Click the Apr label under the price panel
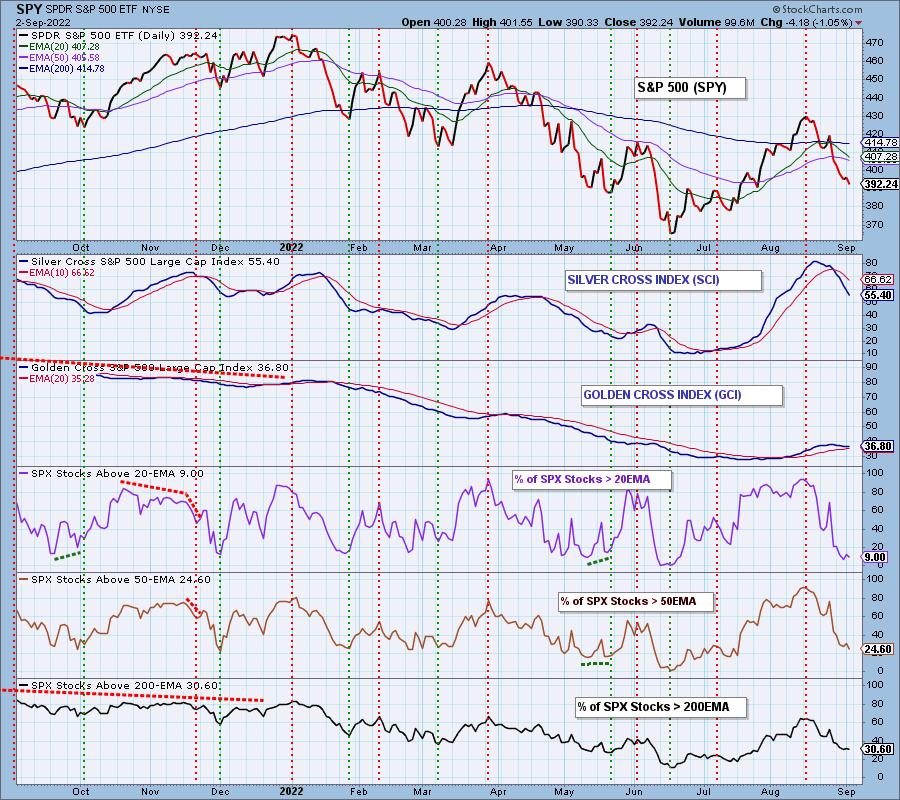Viewport: 900px width, 800px height. (x=498, y=248)
